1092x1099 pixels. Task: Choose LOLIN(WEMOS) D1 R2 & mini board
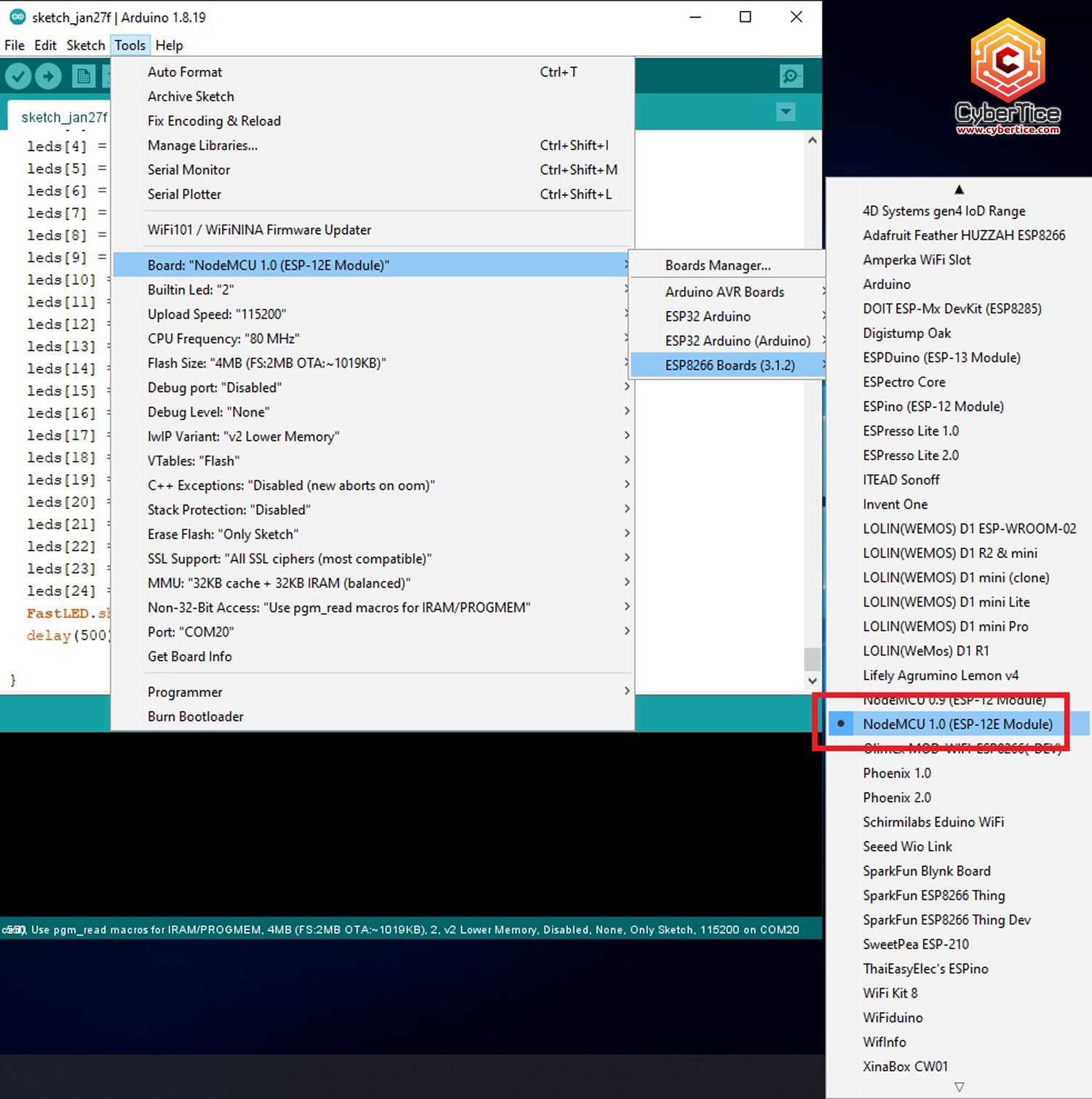[x=949, y=554]
